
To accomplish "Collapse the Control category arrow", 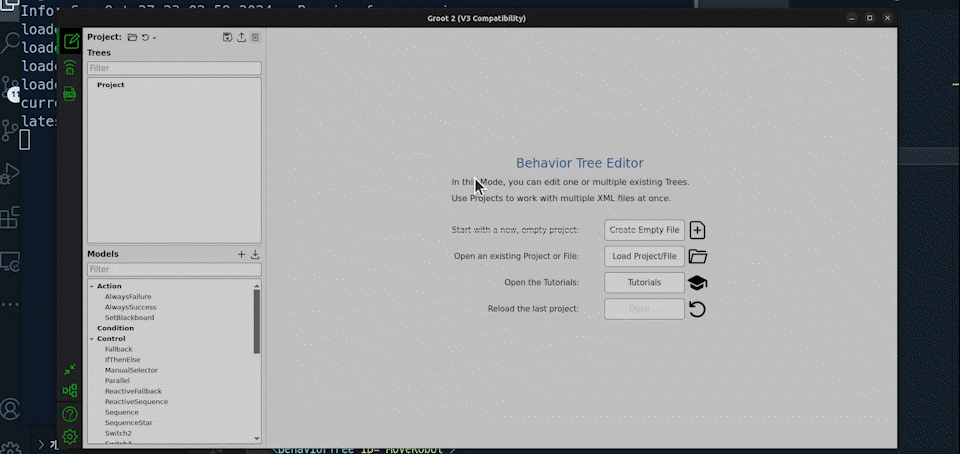I will [92, 339].
